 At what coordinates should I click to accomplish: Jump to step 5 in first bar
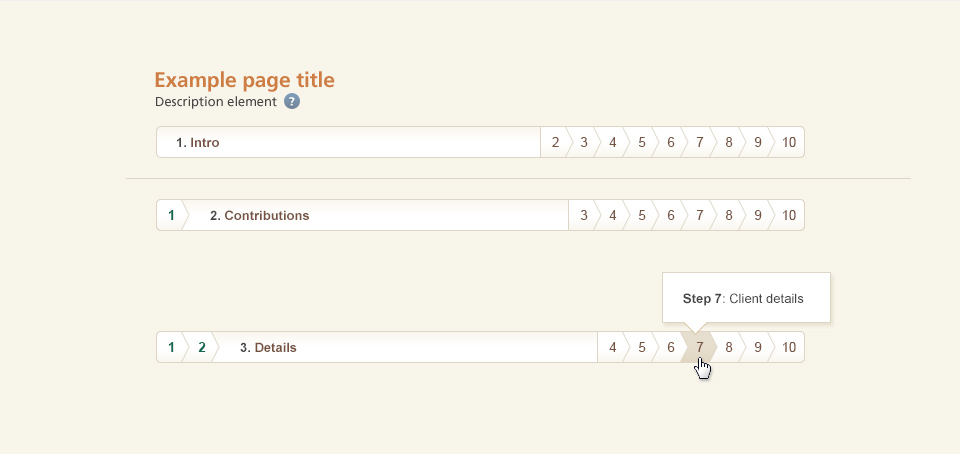[642, 142]
